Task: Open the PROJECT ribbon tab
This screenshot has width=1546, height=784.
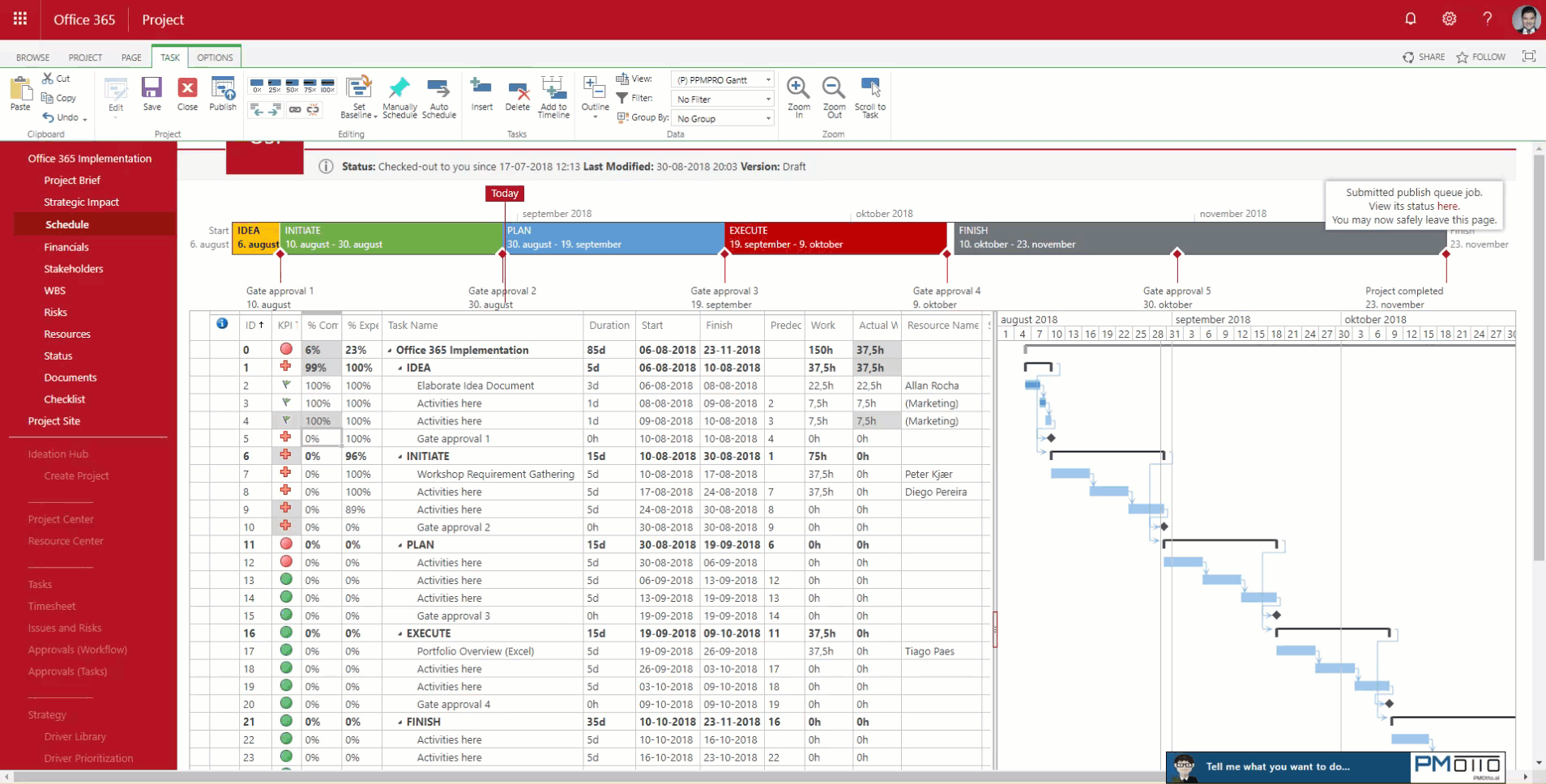Action: coord(85,58)
